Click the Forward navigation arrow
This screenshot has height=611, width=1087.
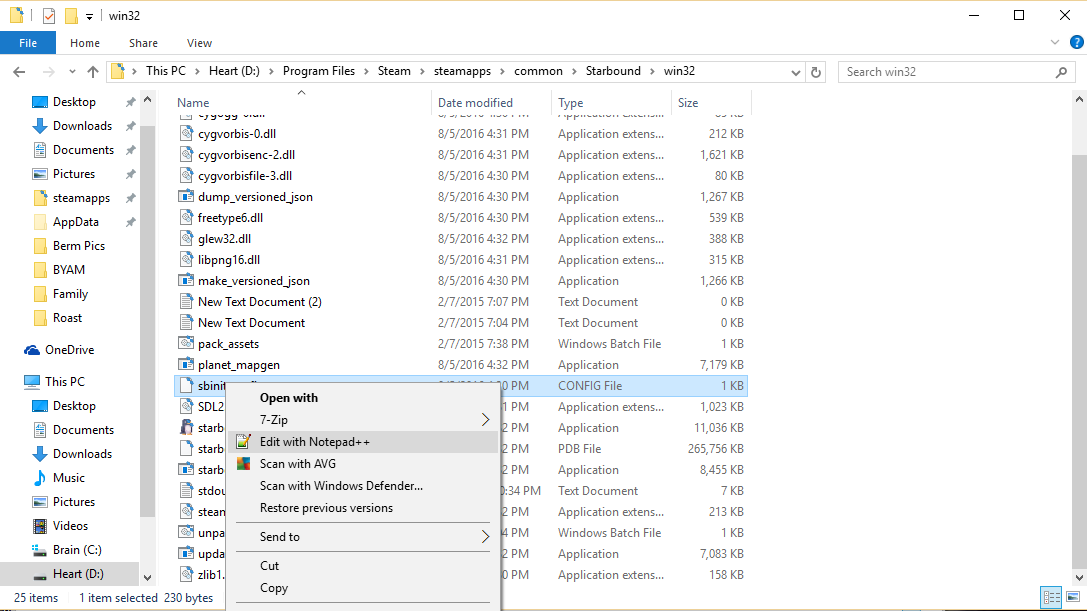click(x=49, y=71)
